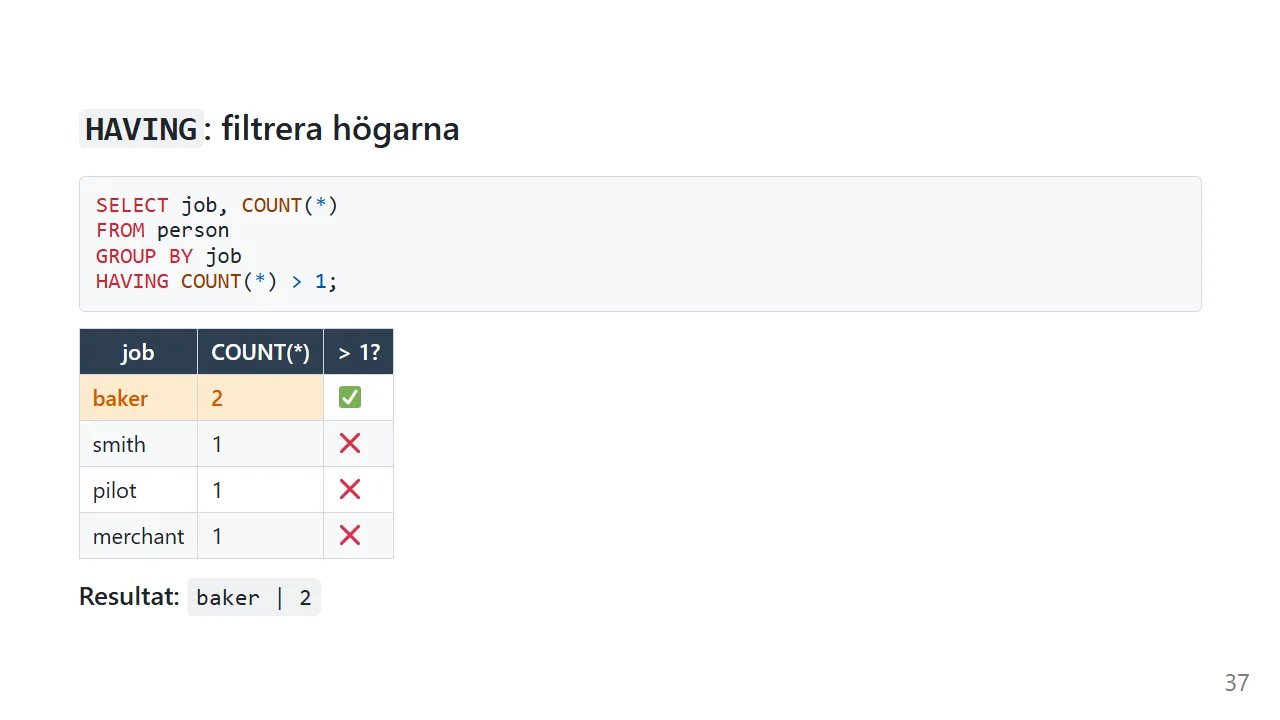
Task: Click the HAVING keyword in the SQL query
Action: point(132,281)
